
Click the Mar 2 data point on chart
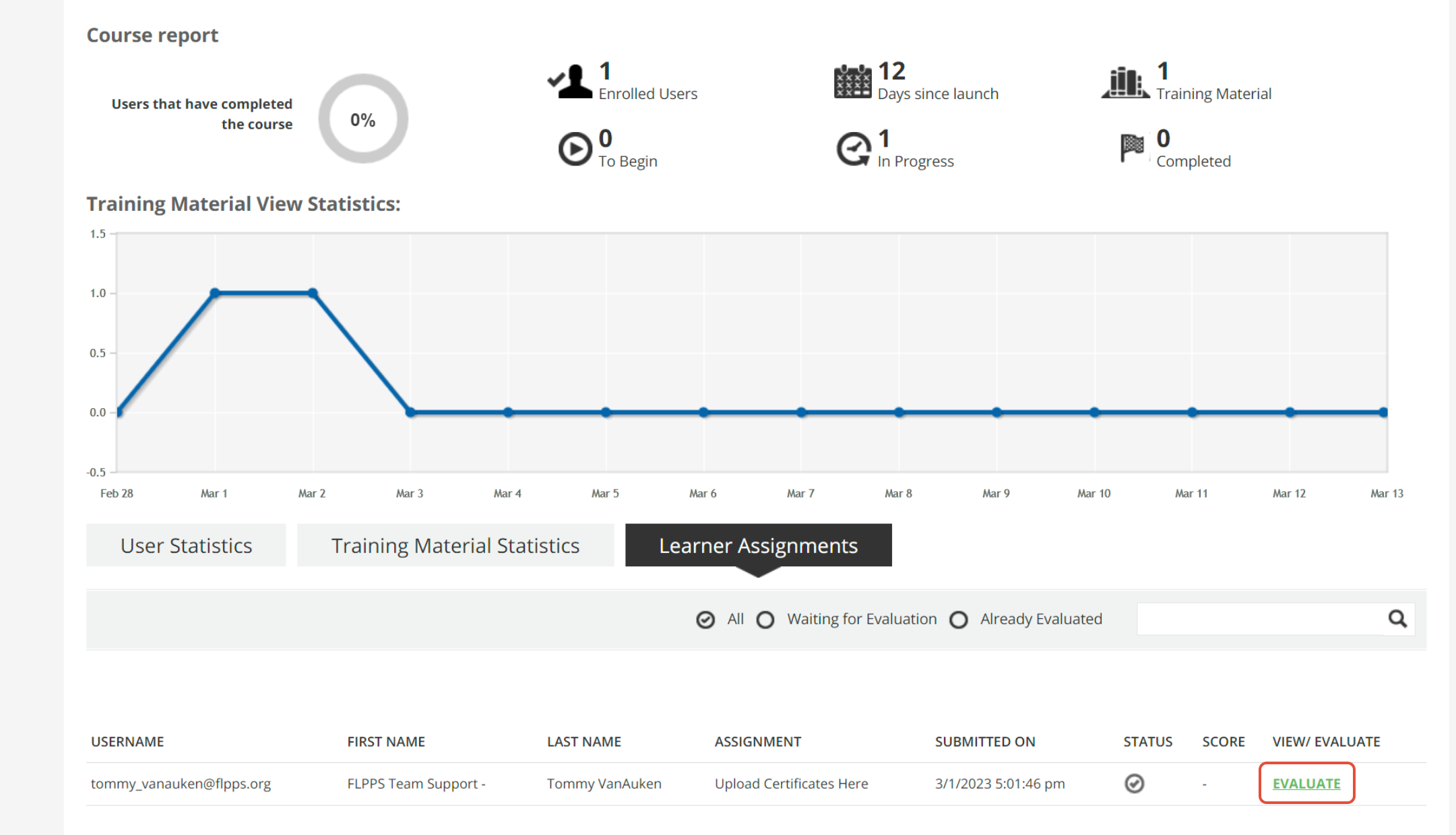(313, 293)
